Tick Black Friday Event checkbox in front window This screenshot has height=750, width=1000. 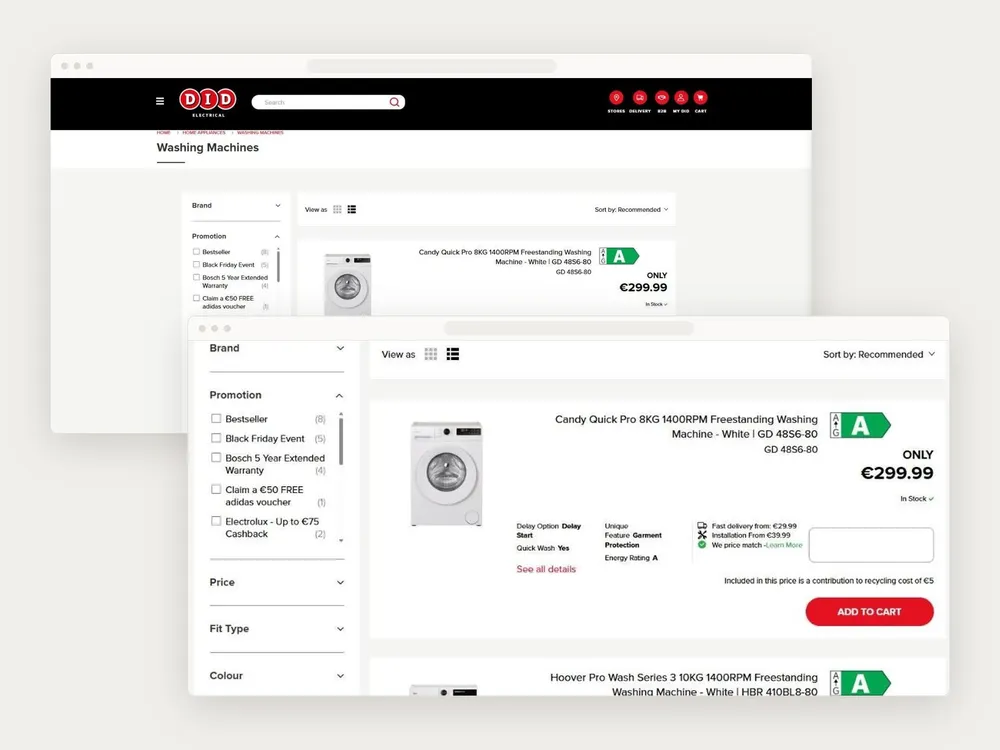[216, 438]
